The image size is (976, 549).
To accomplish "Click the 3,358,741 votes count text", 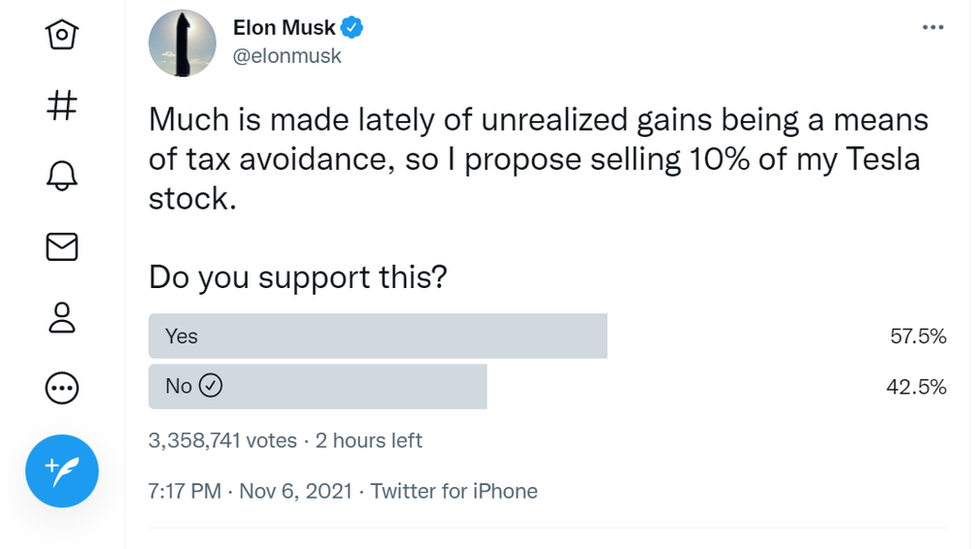I will coord(223,440).
